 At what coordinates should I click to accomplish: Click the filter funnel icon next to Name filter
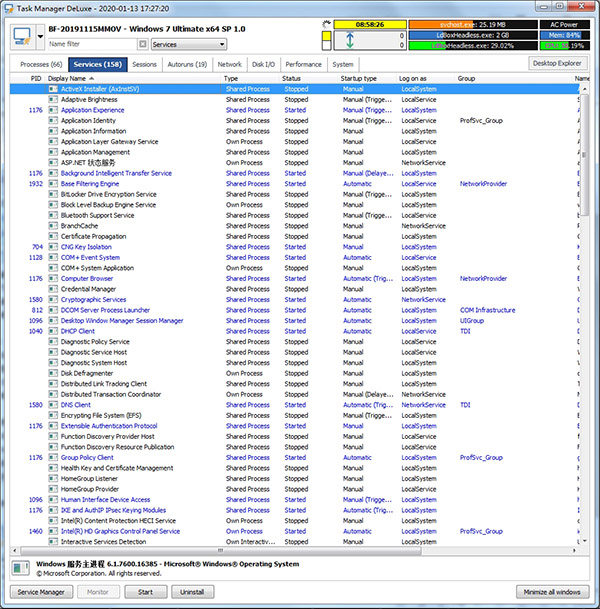142,45
